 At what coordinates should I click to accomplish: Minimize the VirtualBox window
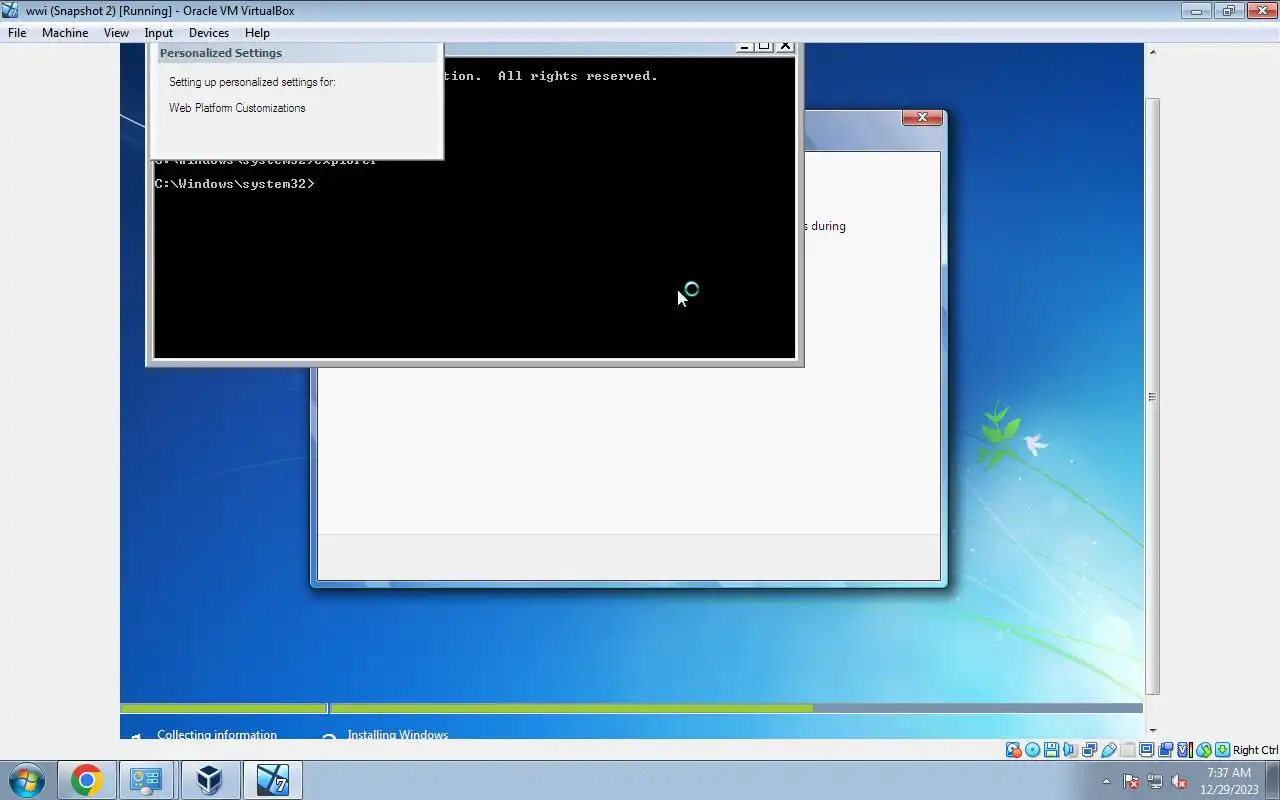(1196, 11)
